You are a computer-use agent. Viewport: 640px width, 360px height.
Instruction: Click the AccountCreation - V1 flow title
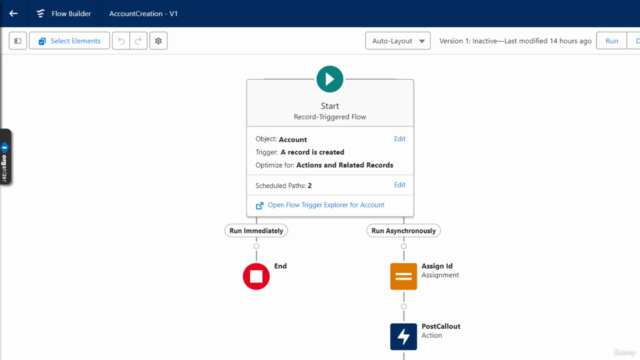pyautogui.click(x=143, y=13)
